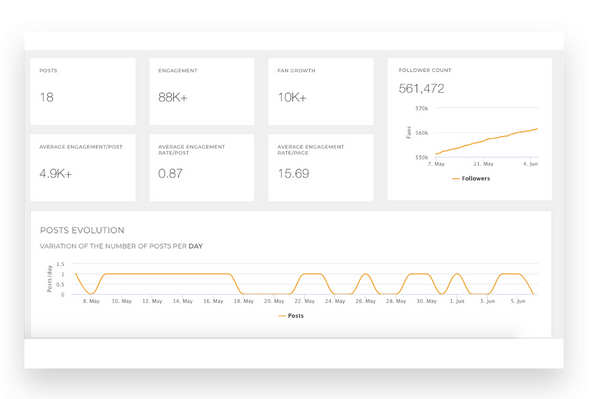Image resolution: width=600 pixels, height=399 pixels.
Task: Click the 21. May label on the follower chart
Action: [483, 164]
